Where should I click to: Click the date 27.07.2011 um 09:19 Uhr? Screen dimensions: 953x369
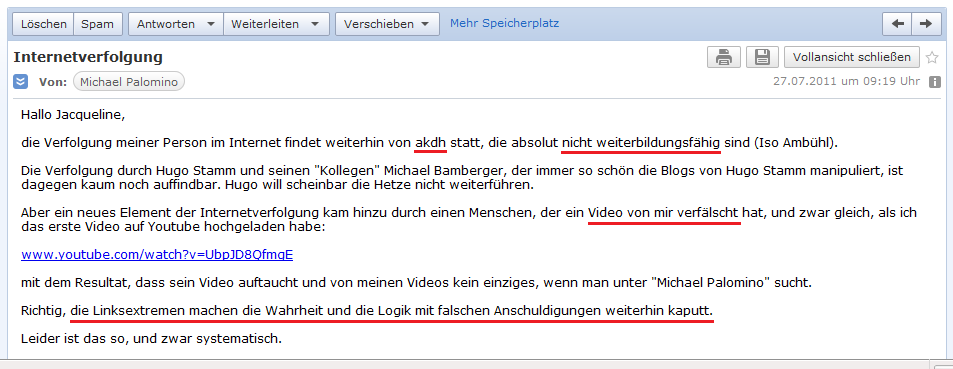[x=847, y=81]
